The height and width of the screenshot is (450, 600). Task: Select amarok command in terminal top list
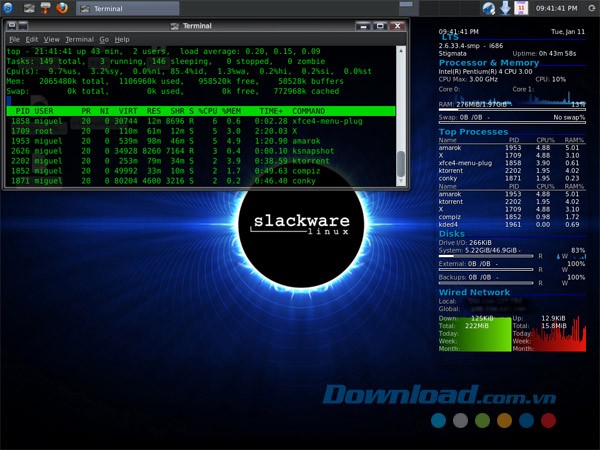[306, 141]
